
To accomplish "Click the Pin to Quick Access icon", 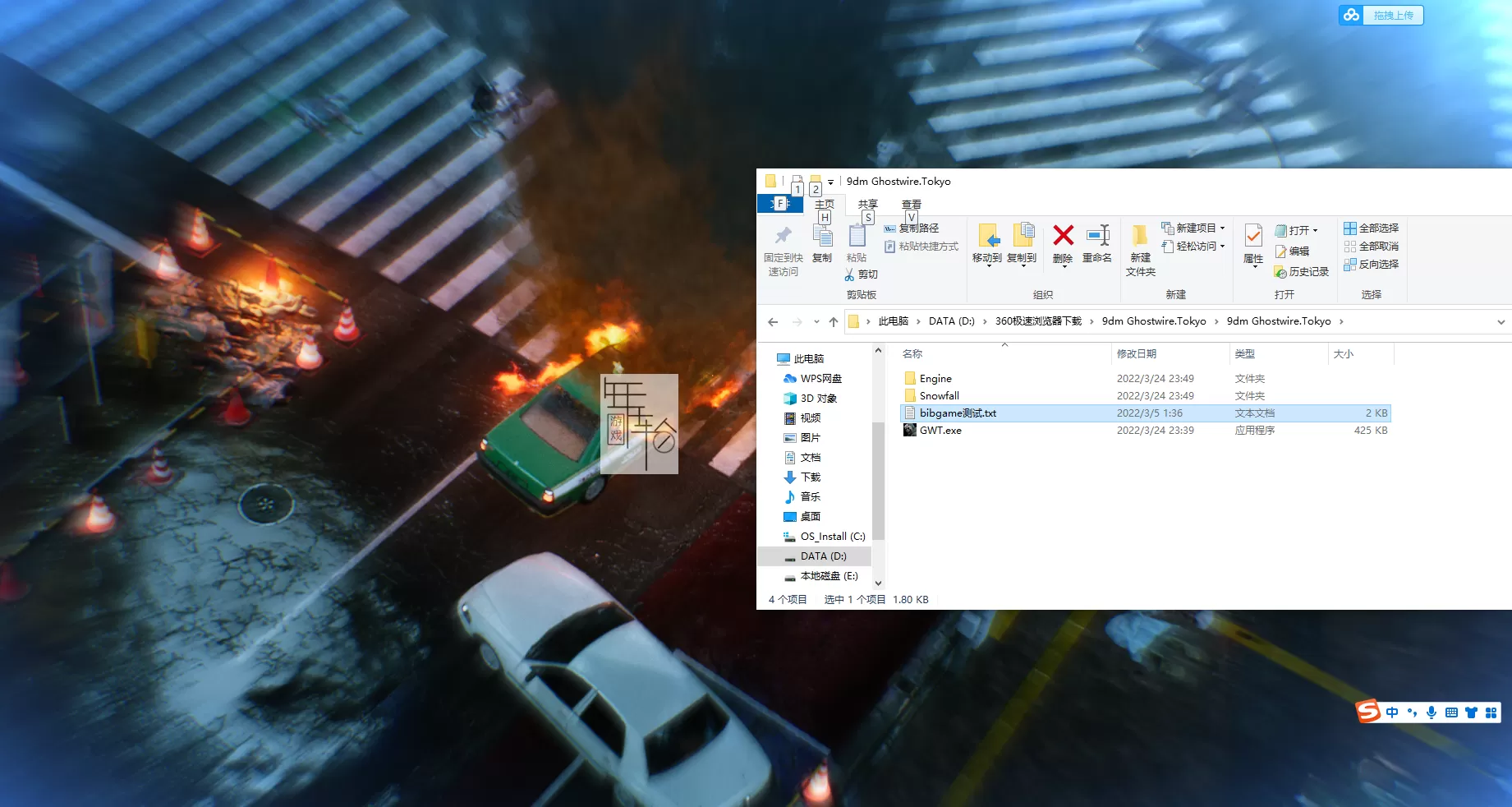I will pyautogui.click(x=783, y=237).
